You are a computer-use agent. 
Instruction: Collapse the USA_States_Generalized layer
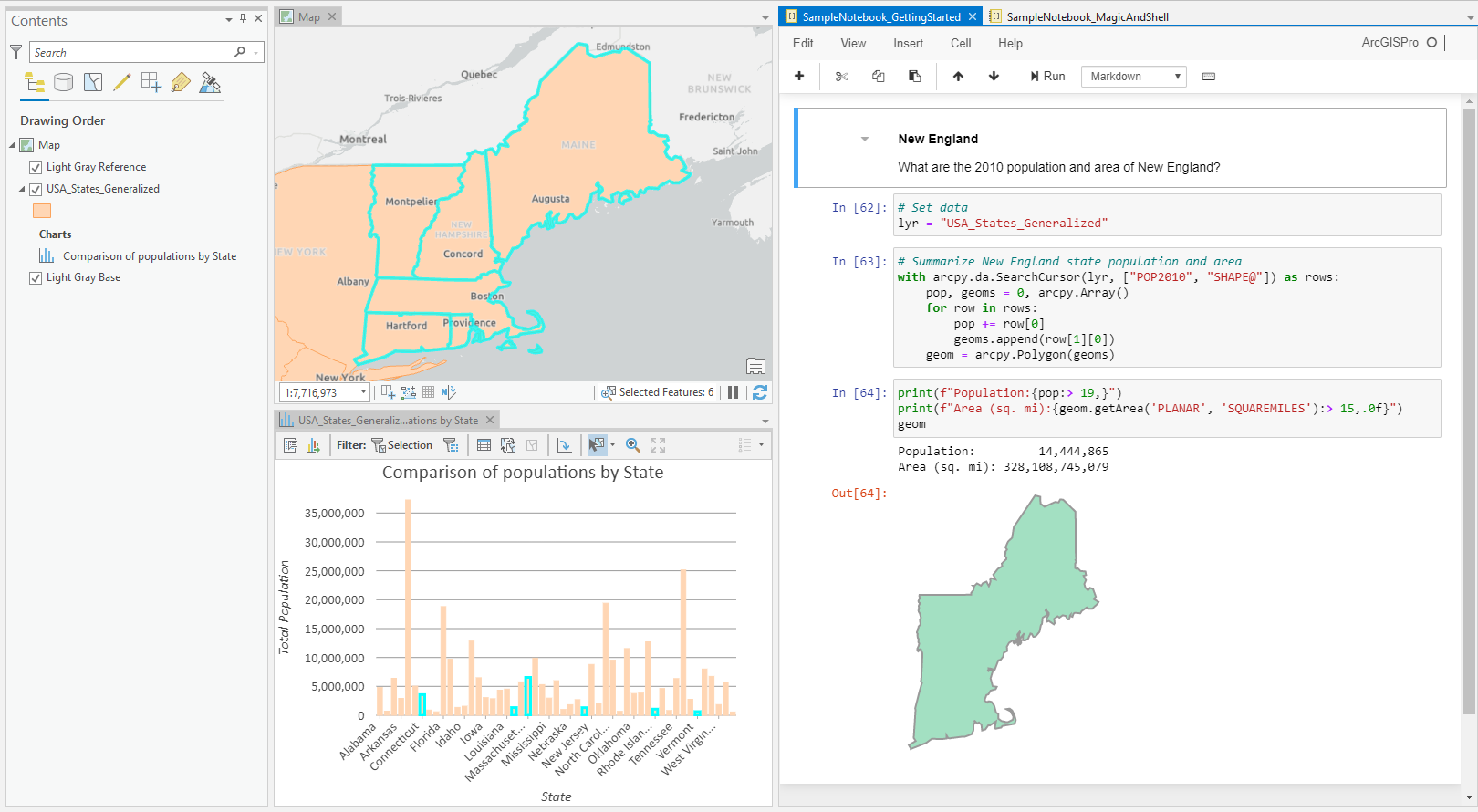tap(23, 189)
